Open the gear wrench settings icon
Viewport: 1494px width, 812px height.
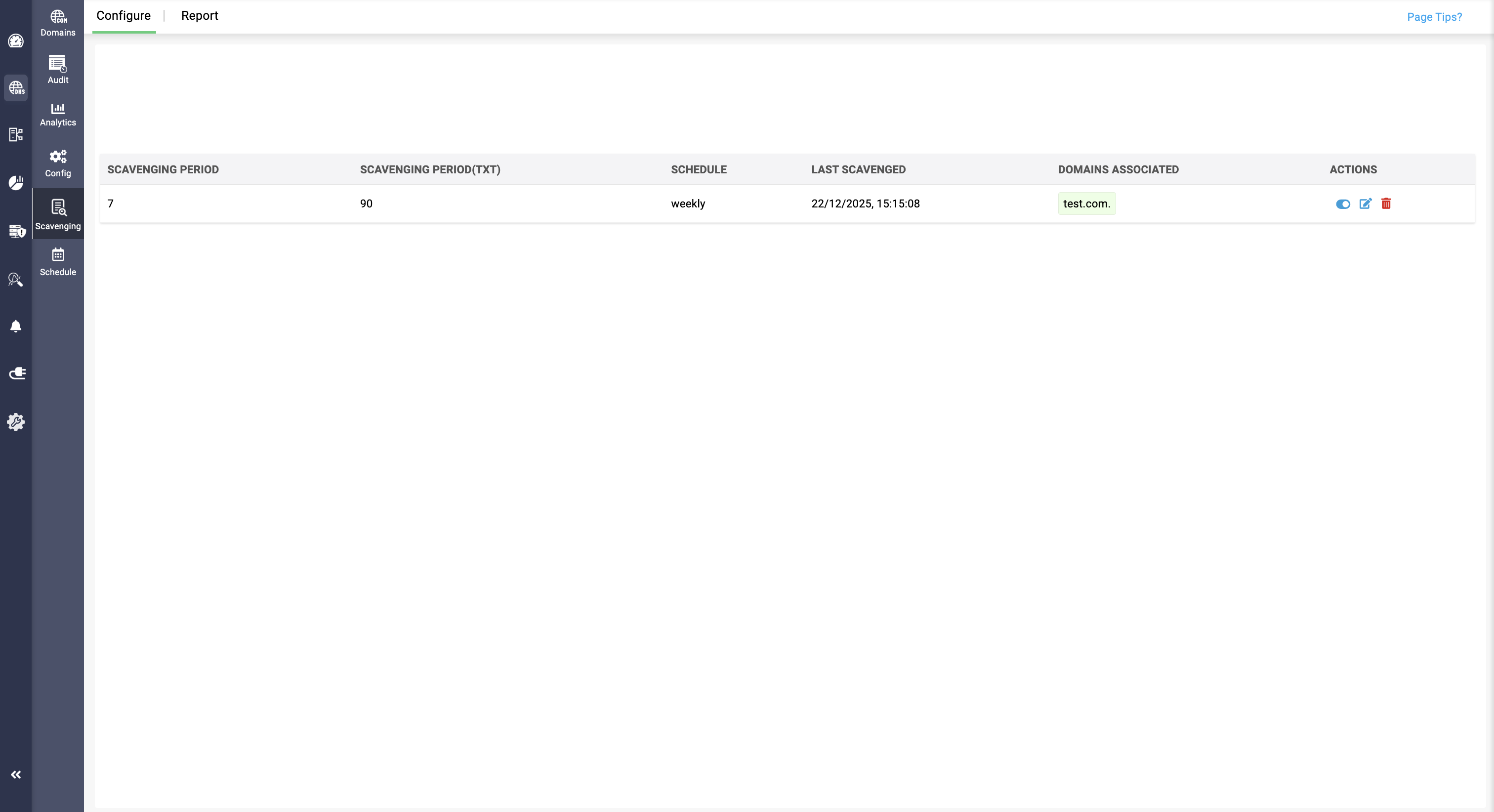(x=16, y=422)
